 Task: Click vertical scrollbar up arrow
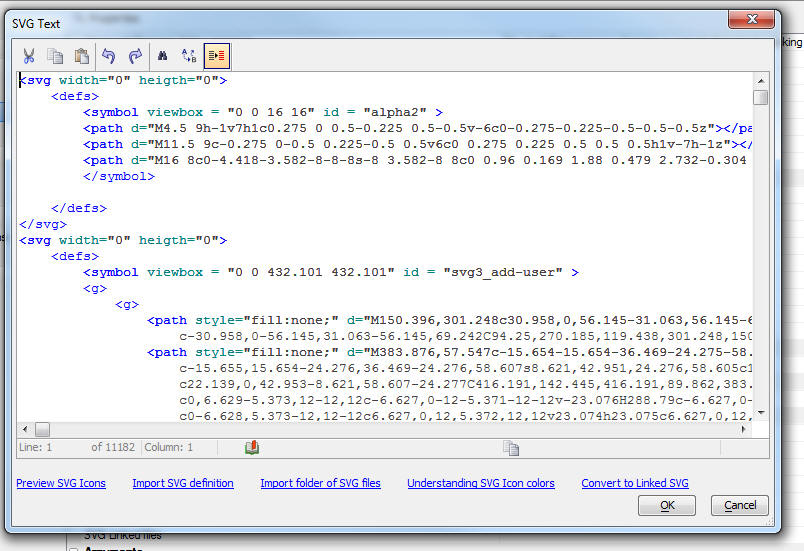tap(761, 81)
